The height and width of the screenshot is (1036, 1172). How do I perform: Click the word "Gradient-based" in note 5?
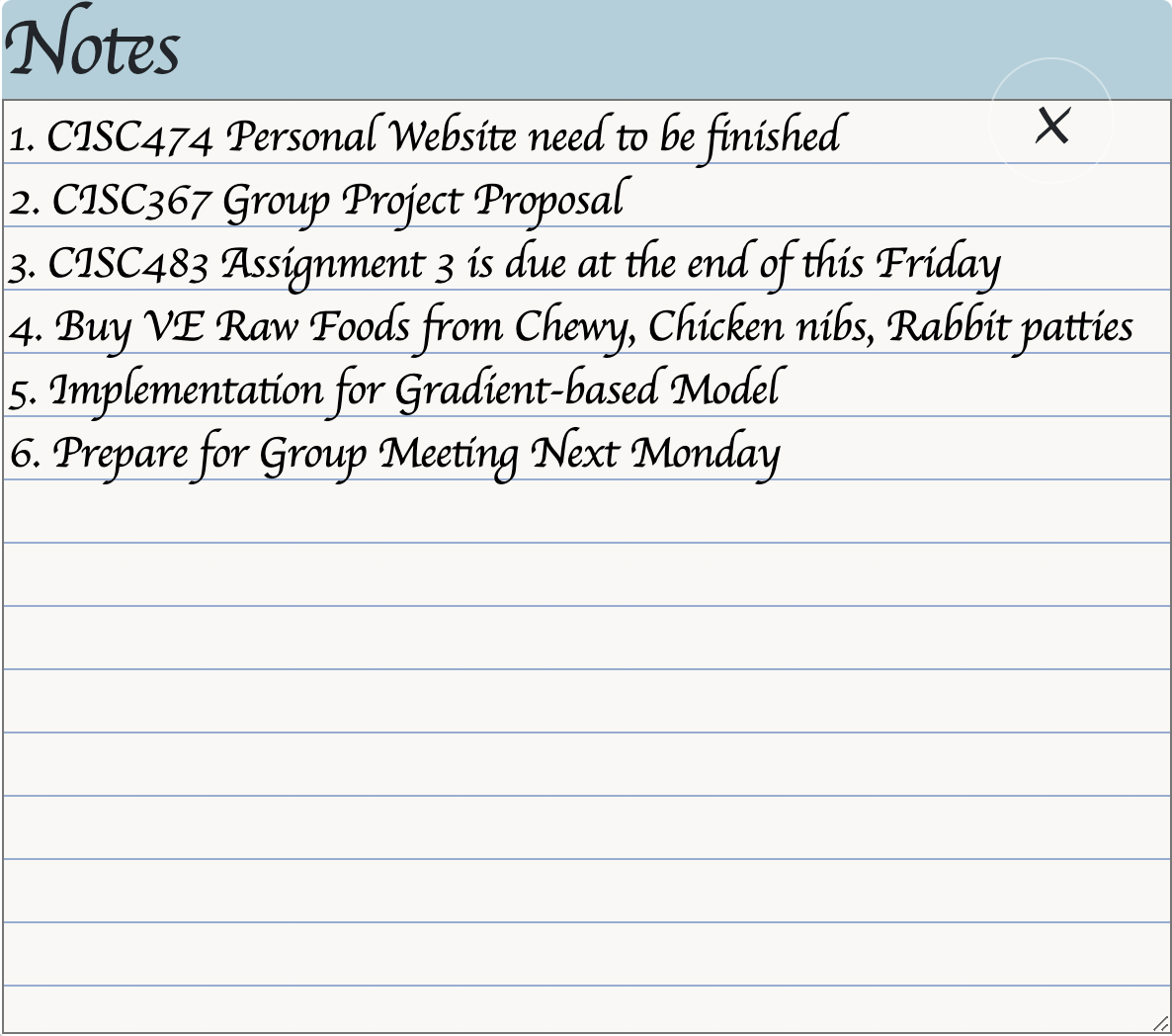coord(527,389)
